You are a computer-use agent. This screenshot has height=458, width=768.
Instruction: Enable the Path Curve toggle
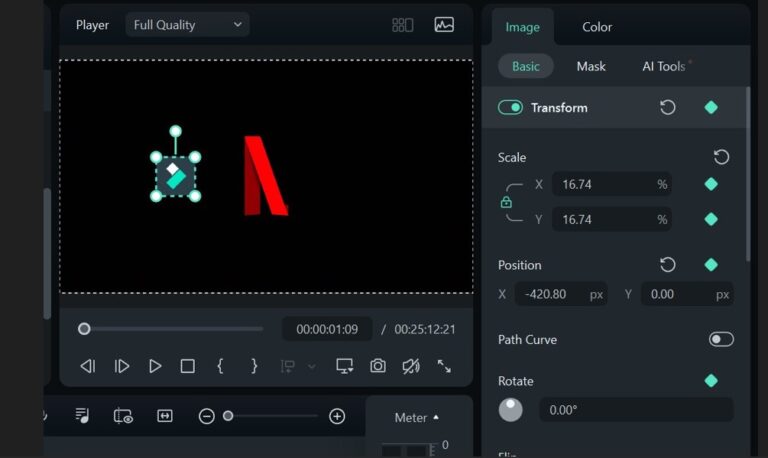click(x=721, y=339)
